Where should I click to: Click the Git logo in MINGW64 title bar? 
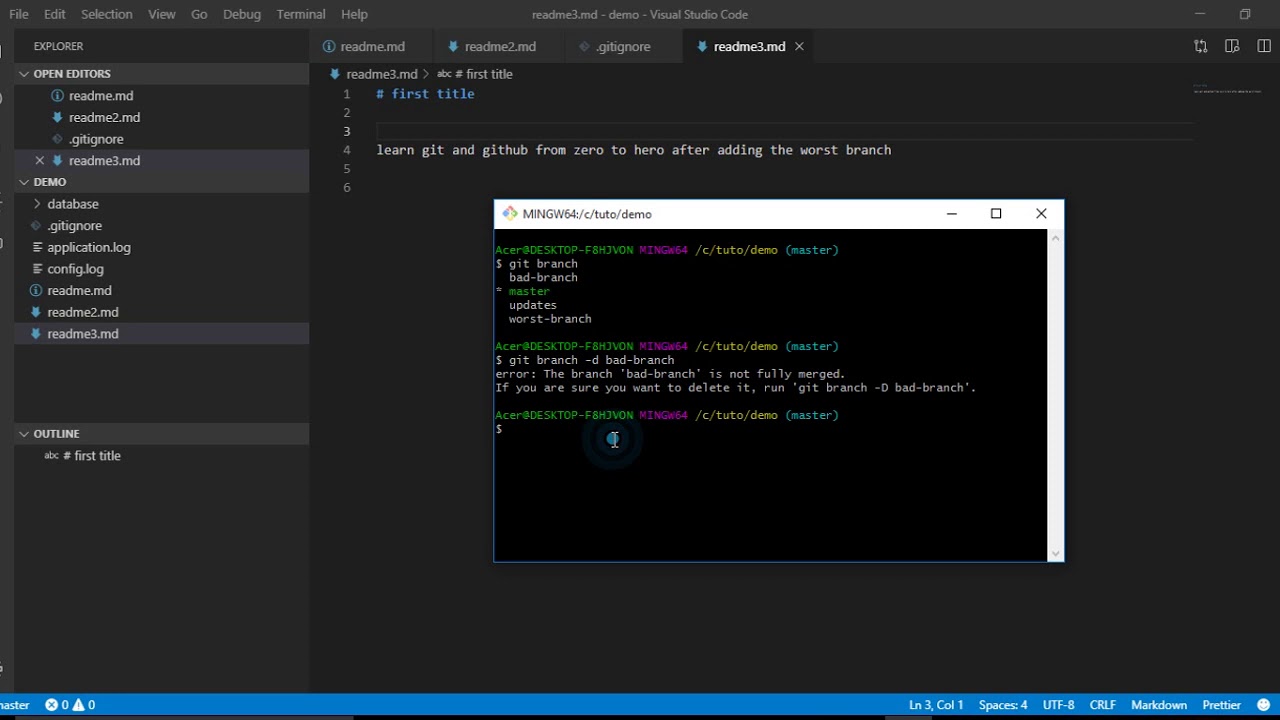click(510, 214)
